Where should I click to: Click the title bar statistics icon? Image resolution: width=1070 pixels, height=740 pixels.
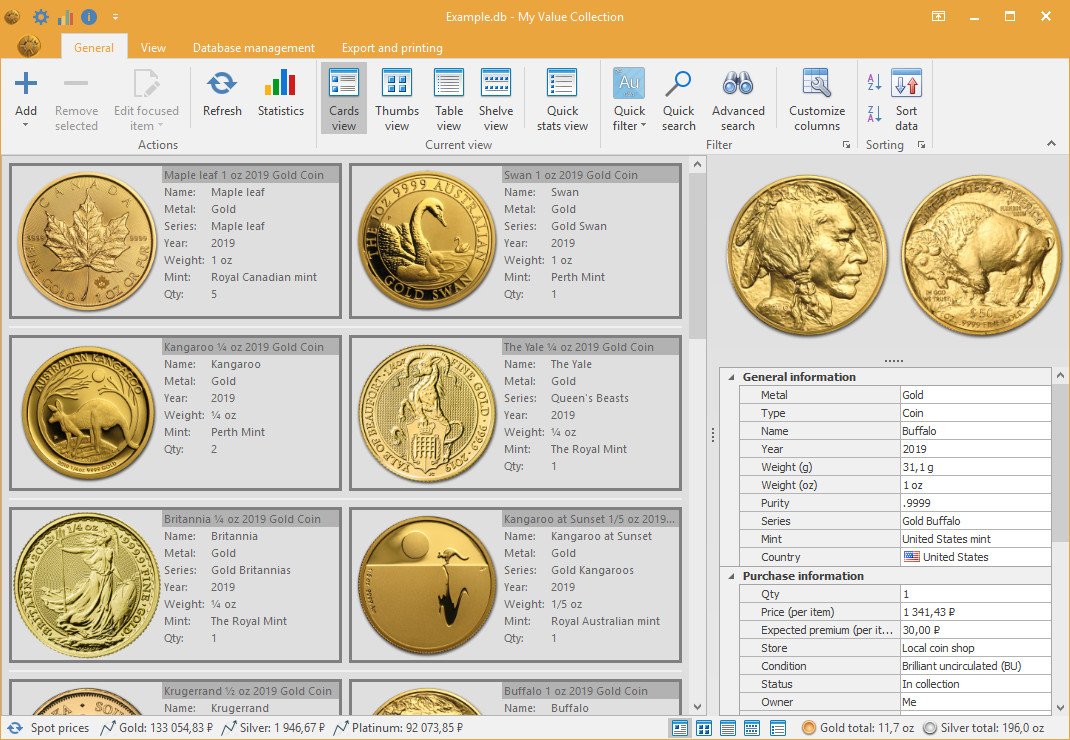tap(65, 16)
